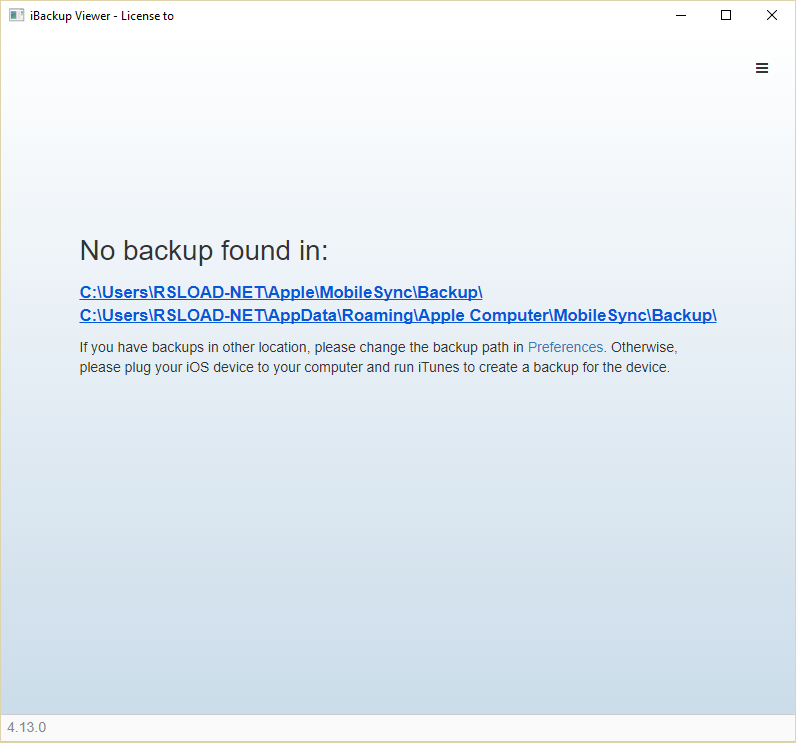The image size is (796, 743).
Task: Open the Apple\MobileSync\Backup path link
Action: (281, 292)
